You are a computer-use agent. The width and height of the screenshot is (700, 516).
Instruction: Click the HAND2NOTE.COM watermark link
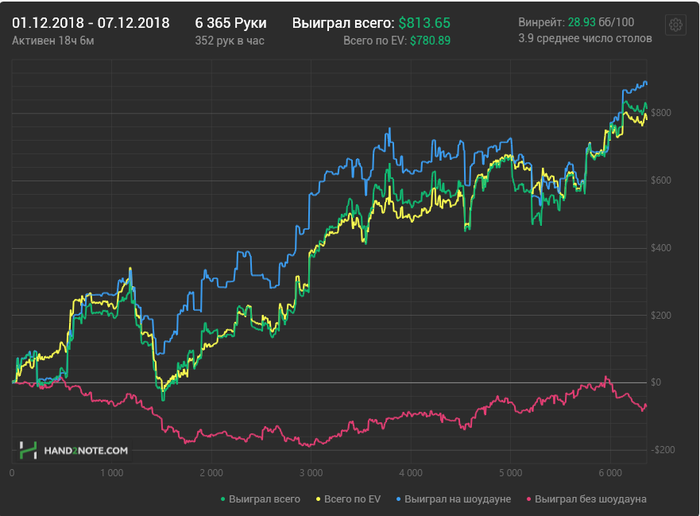click(x=86, y=450)
